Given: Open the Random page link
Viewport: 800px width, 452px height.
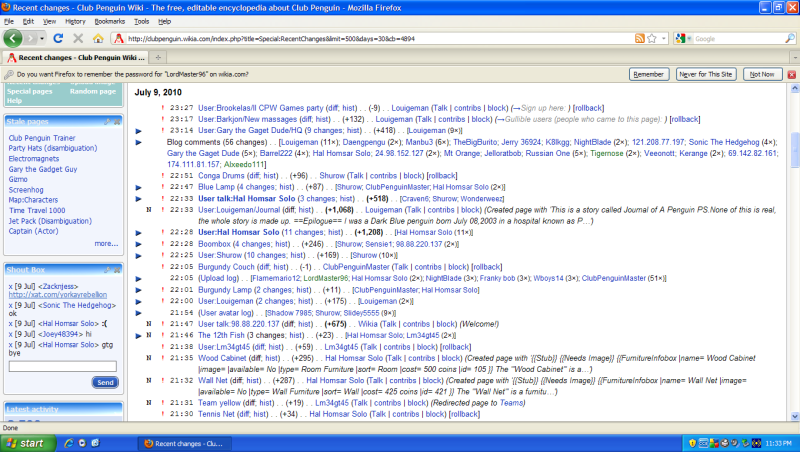Looking at the screenshot, I should tap(93, 91).
